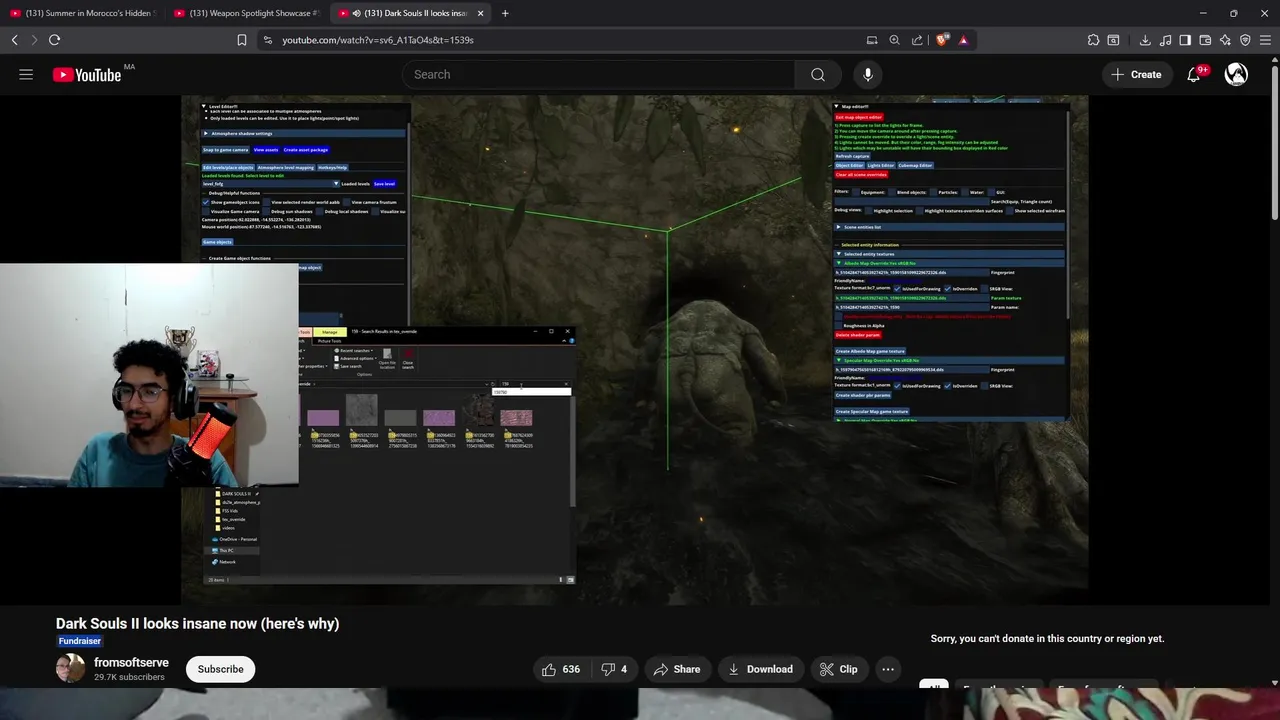Toggle Debug sun shadows checkbox in video
This screenshot has height=720, width=1280.
tap(266, 211)
